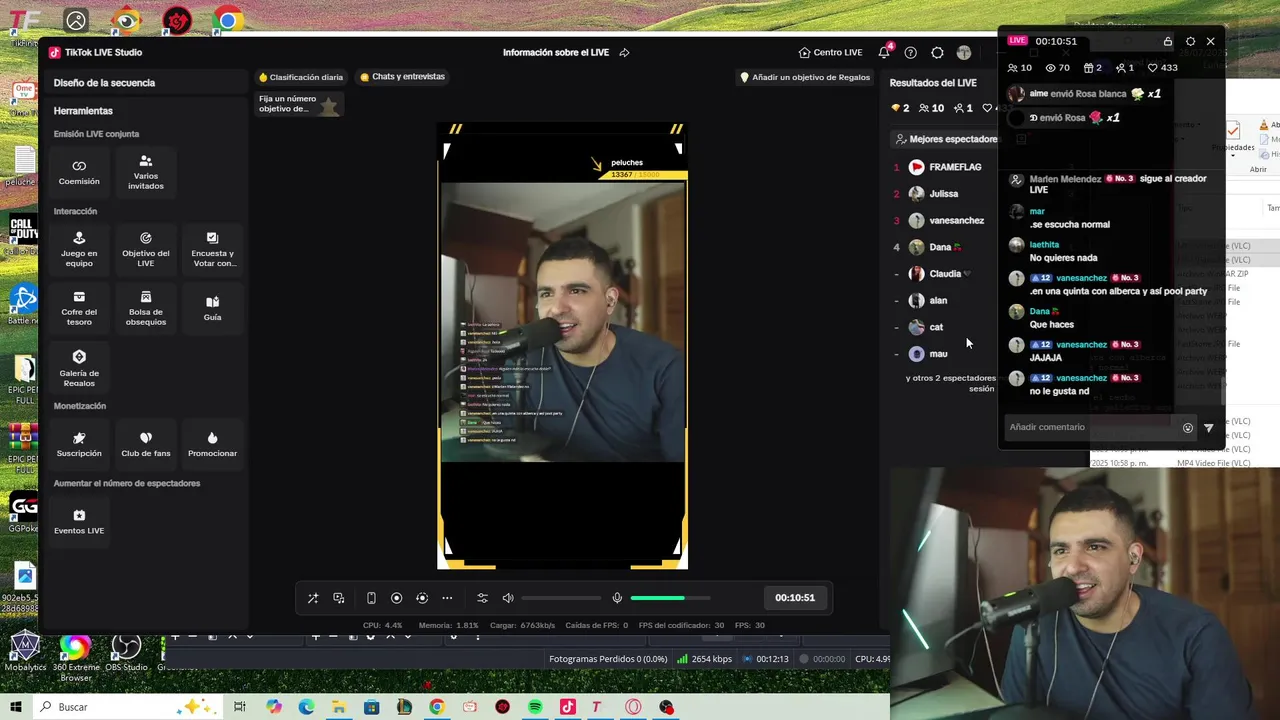Viewport: 1280px width, 720px height.
Task: Open the Objetivo del LIVE tool
Action: [x=146, y=249]
